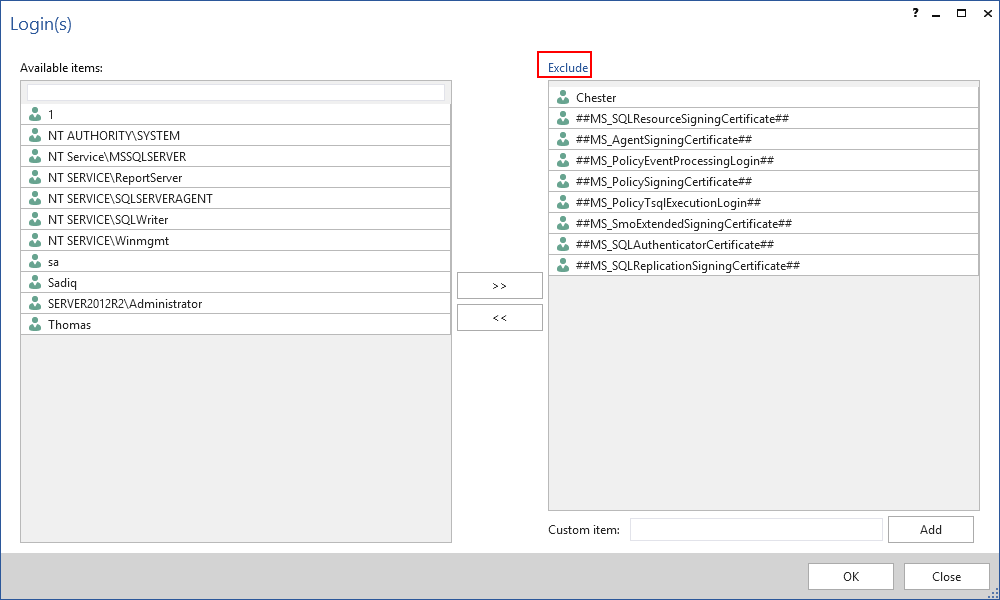Select NT SERVICE\ReportServer login text
The height and width of the screenshot is (600, 1000).
[115, 178]
